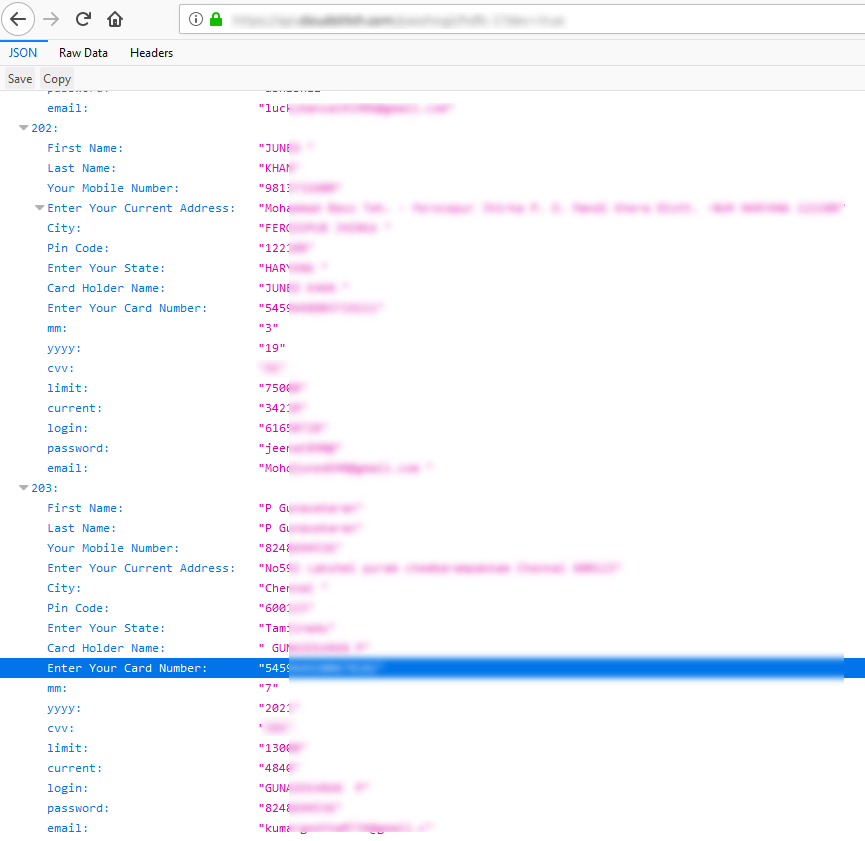Viewport: 865px width, 841px height.
Task: Click the browser back arrow button
Action: pyautogui.click(x=19, y=19)
